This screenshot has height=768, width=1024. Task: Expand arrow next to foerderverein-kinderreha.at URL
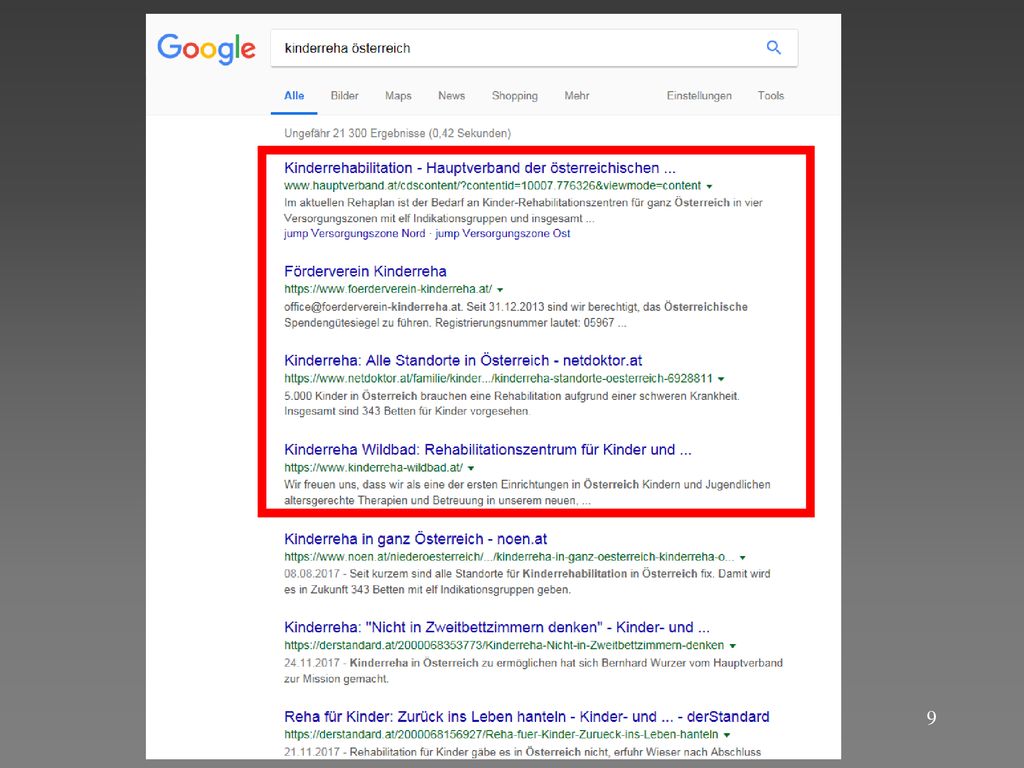click(x=500, y=289)
